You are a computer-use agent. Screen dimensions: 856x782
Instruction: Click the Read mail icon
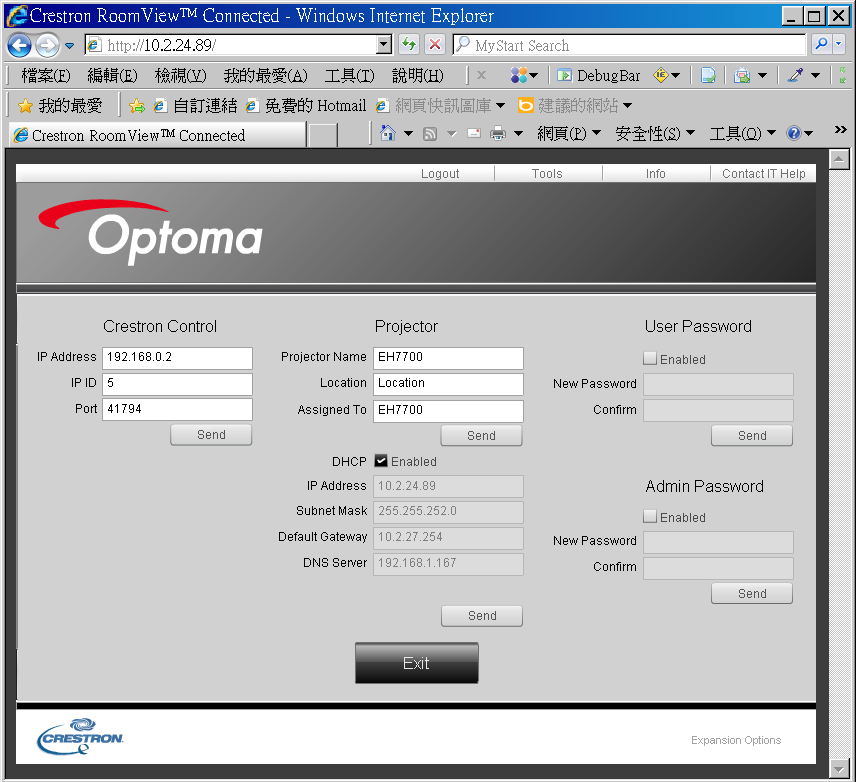pos(474,133)
